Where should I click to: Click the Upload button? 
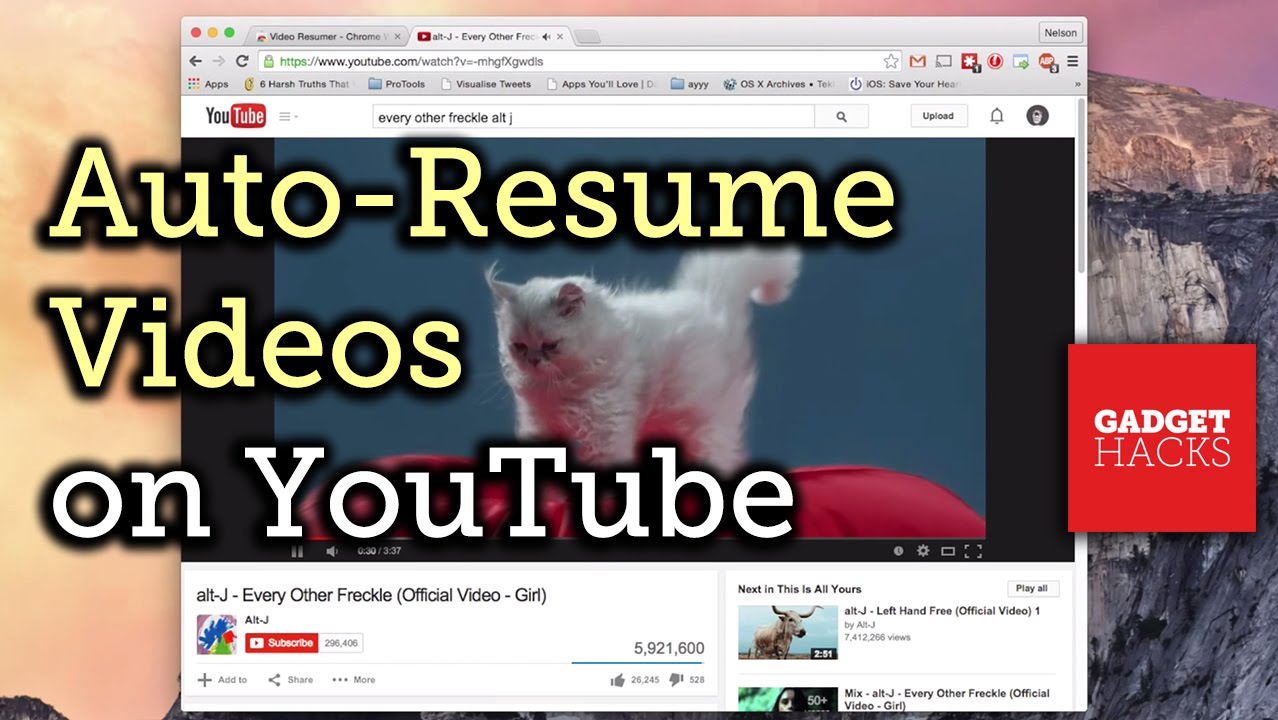click(x=938, y=116)
